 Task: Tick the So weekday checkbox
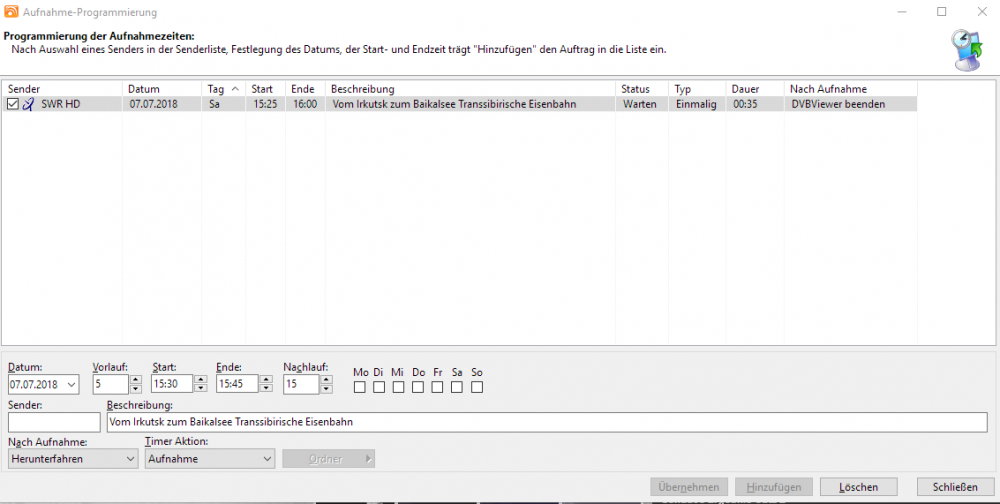point(477,387)
